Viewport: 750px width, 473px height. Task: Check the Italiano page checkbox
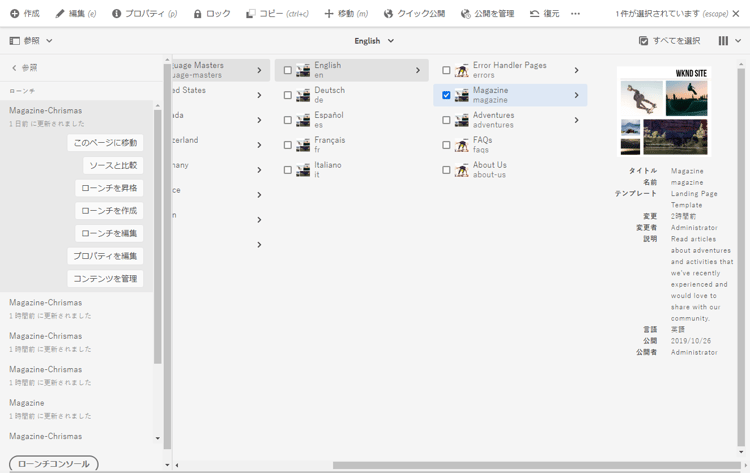coord(287,170)
